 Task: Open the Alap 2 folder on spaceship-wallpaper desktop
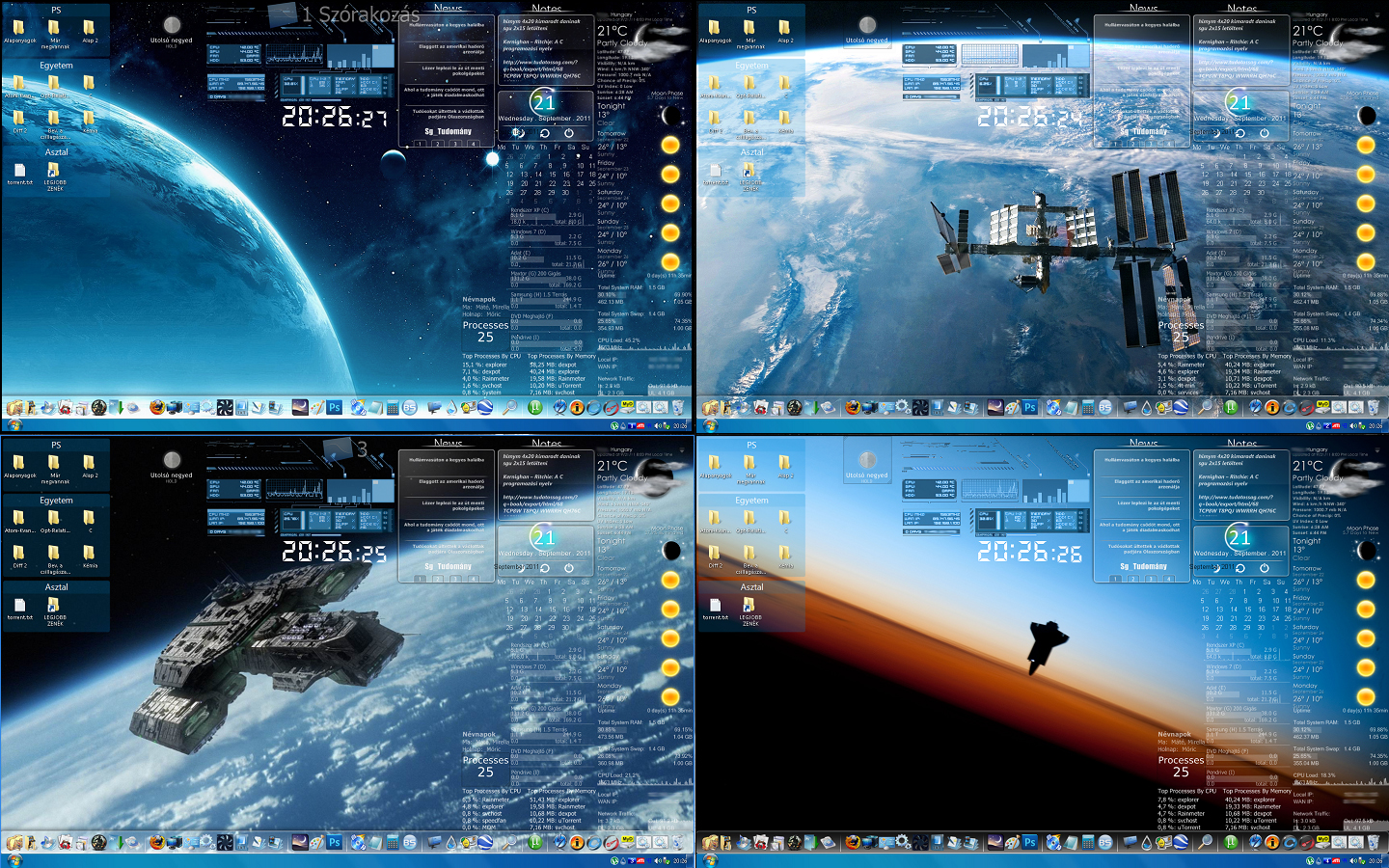tap(89, 467)
